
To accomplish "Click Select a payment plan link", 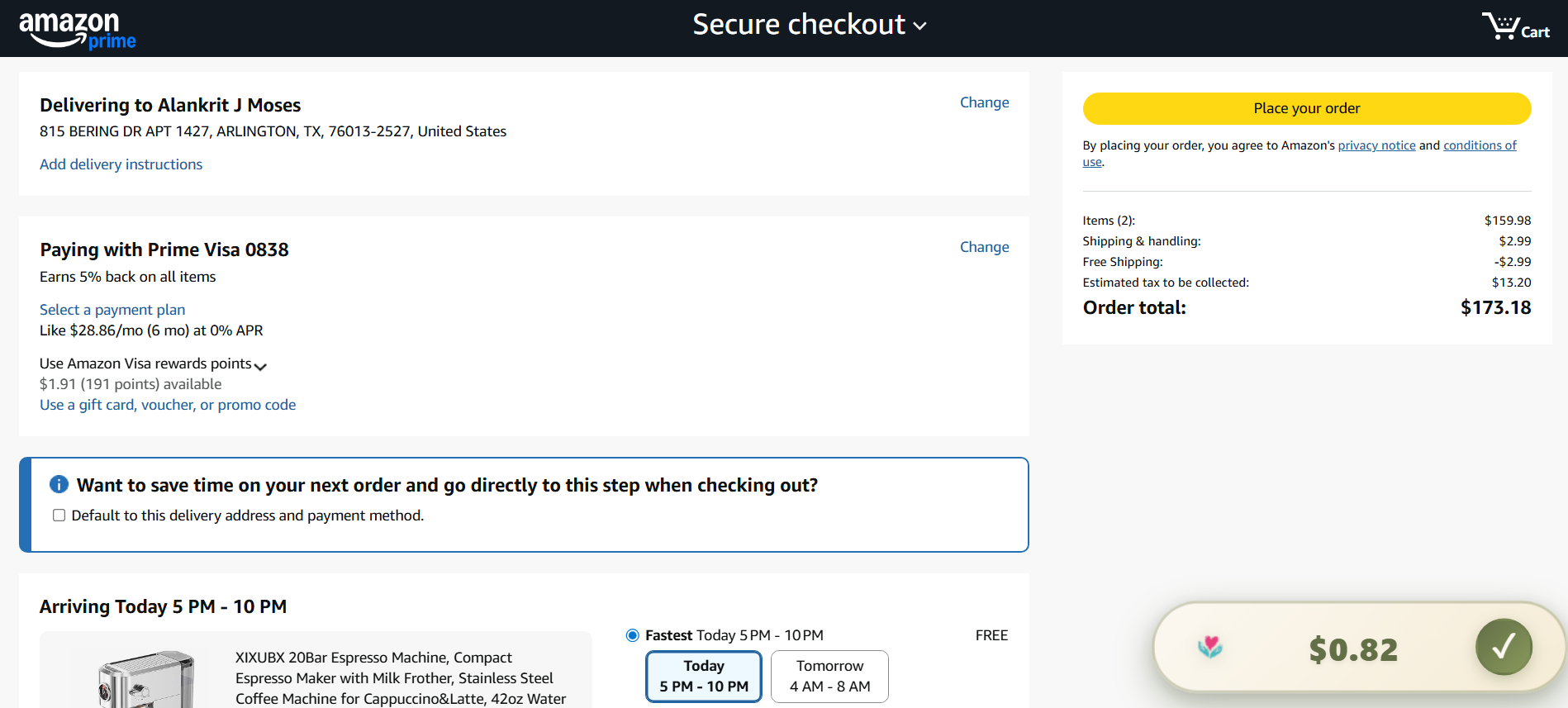I will [112, 310].
